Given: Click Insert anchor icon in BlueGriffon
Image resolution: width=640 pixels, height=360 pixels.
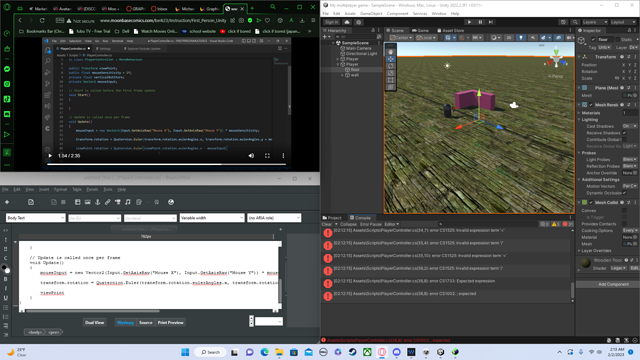Looking at the screenshot, I should pos(98,202).
